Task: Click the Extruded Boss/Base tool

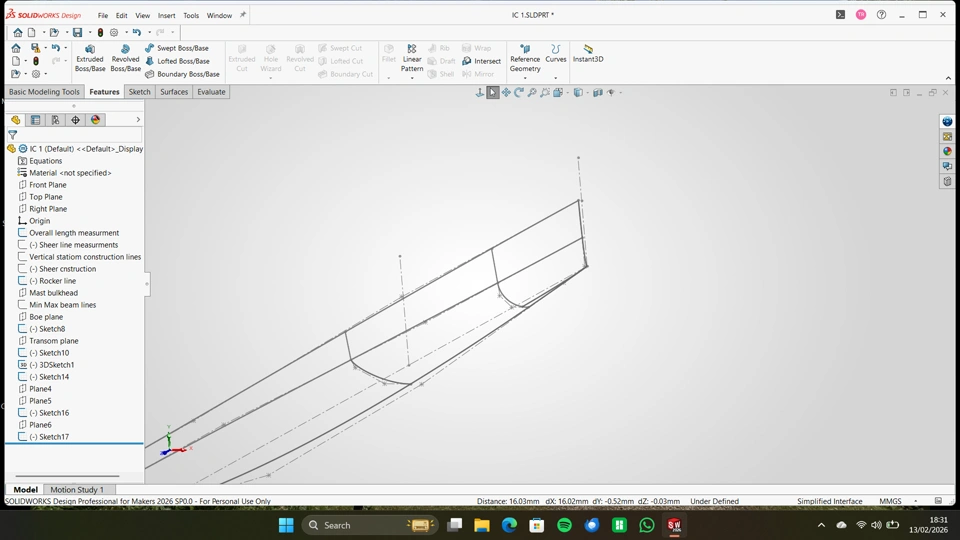Action: [x=89, y=58]
